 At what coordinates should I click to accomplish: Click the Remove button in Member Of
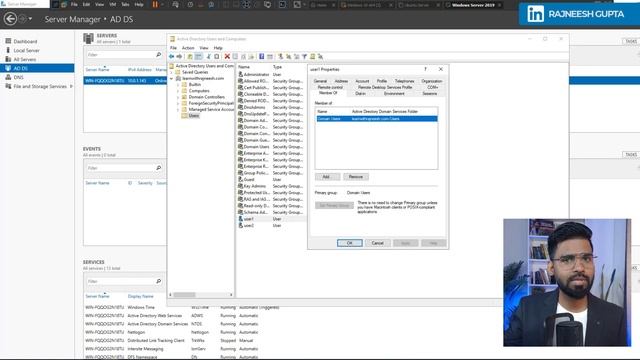(356, 177)
